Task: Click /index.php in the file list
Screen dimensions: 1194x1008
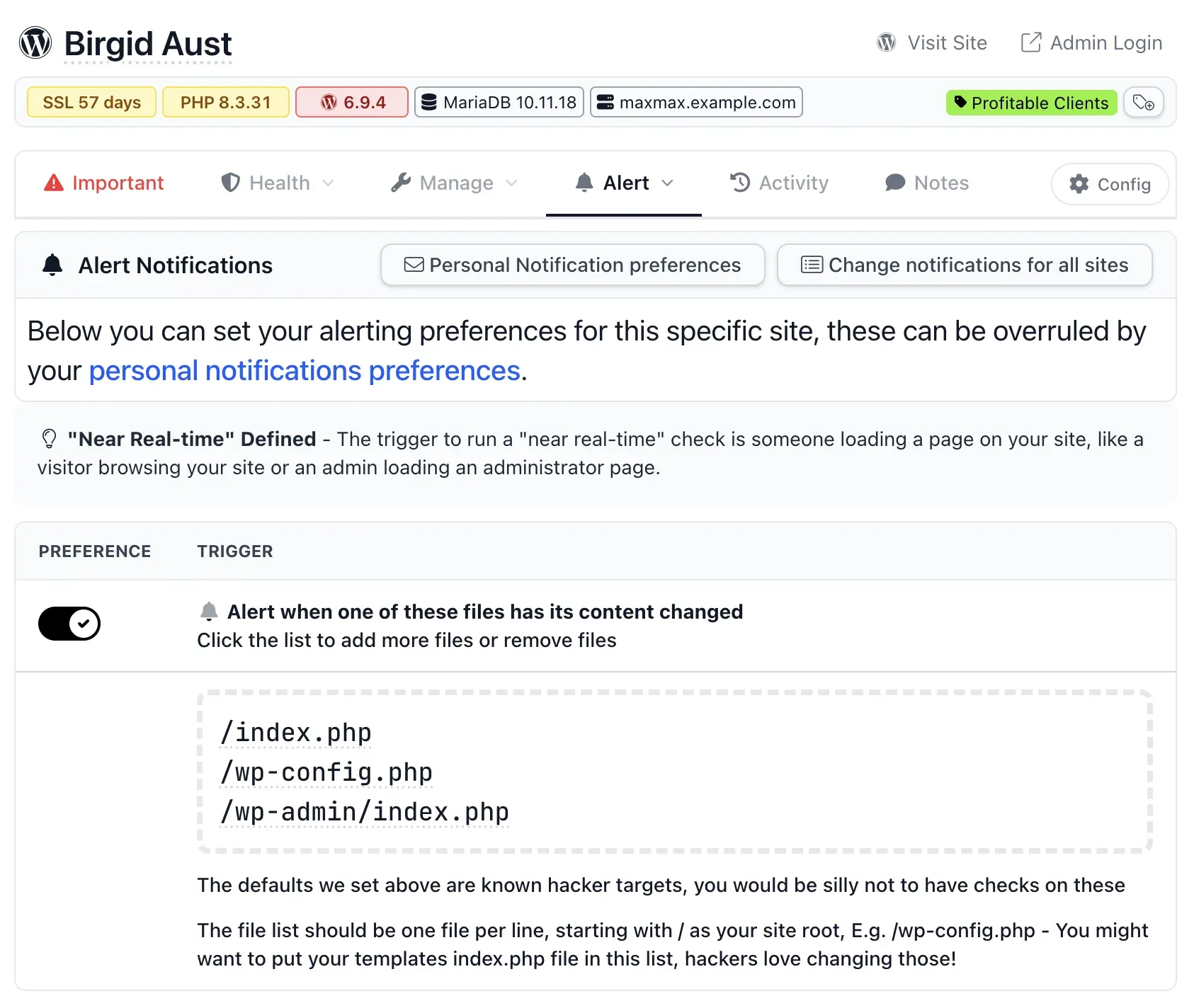Action: 296,733
